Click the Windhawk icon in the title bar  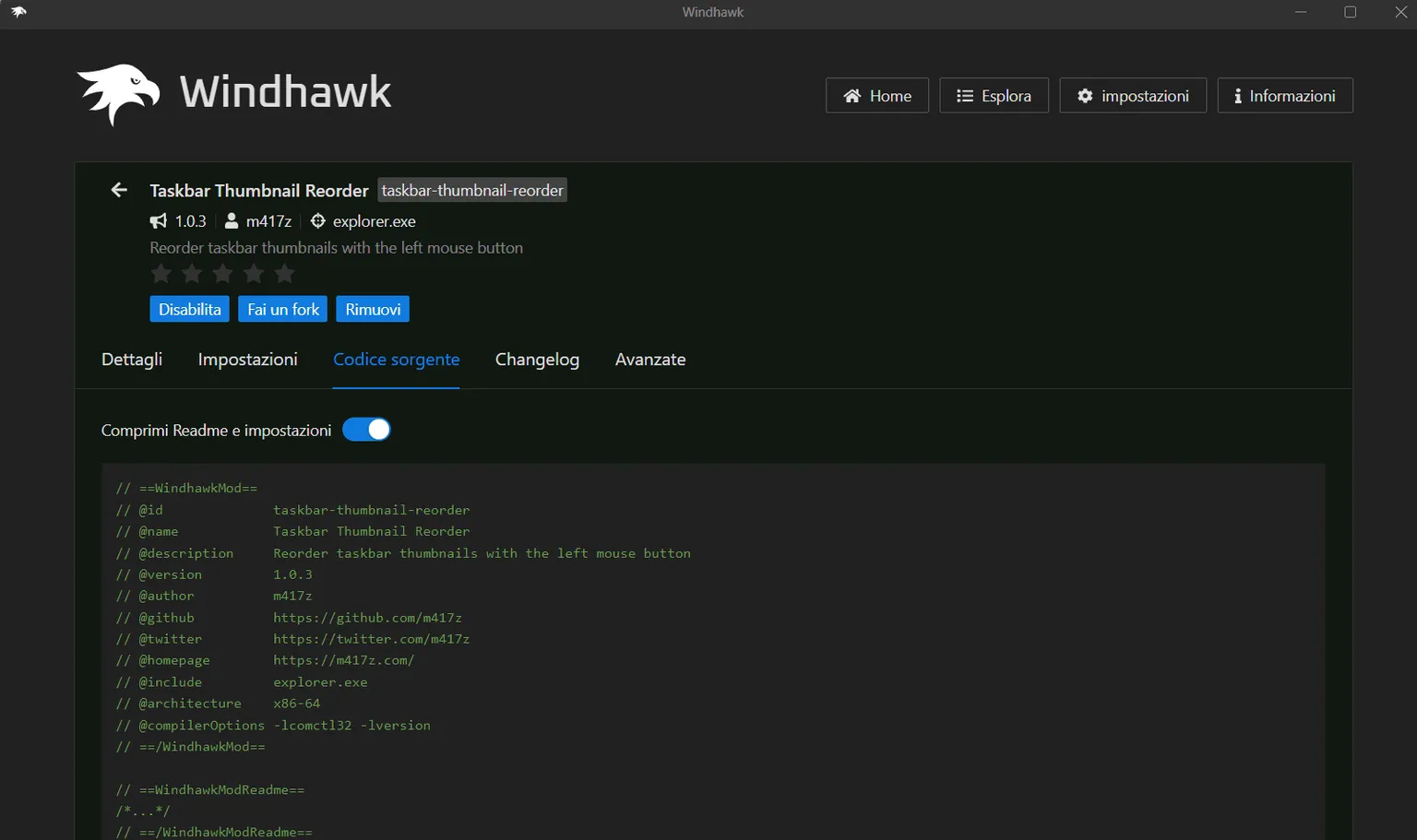(x=18, y=13)
